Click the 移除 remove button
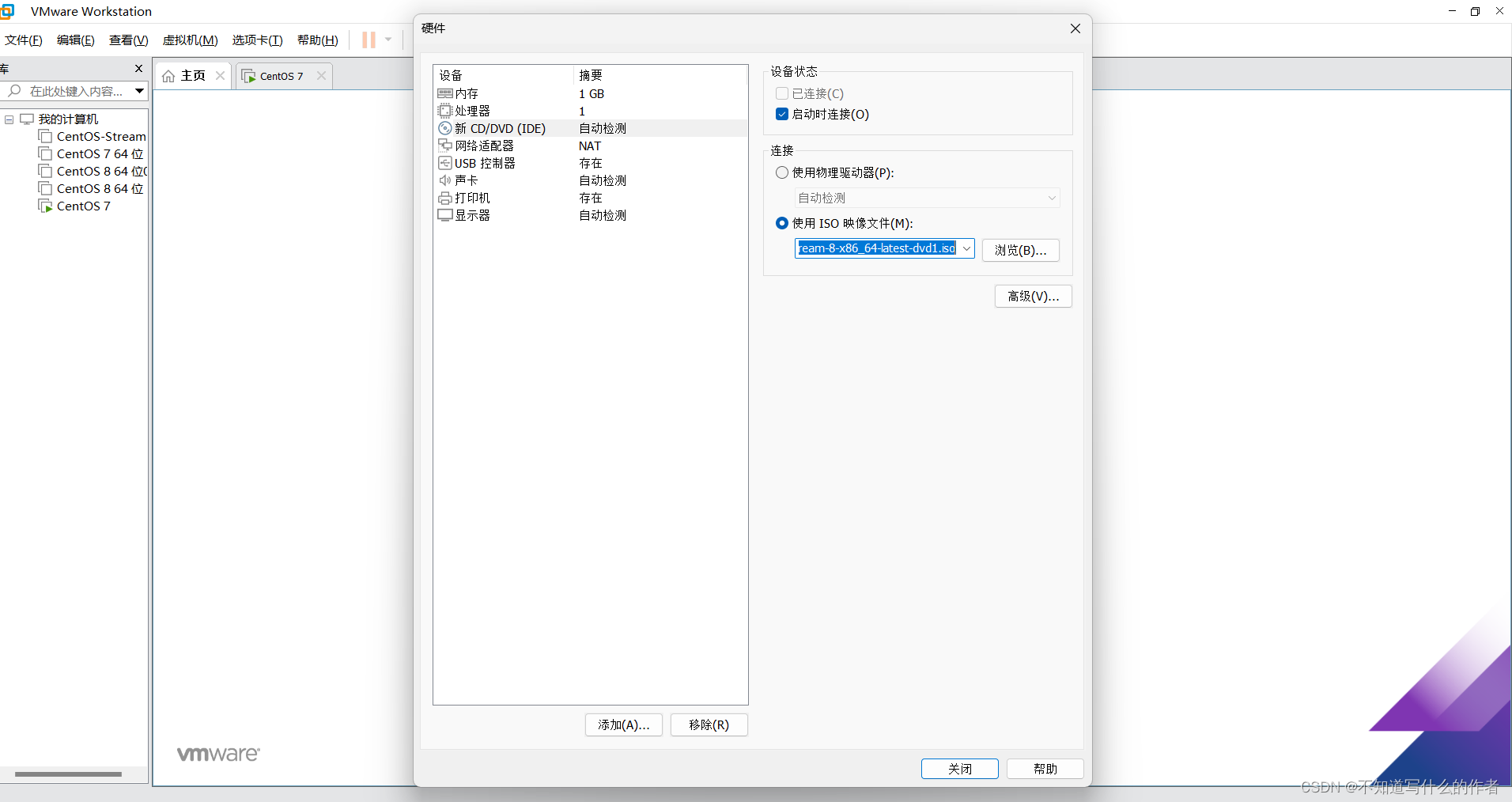 [709, 724]
